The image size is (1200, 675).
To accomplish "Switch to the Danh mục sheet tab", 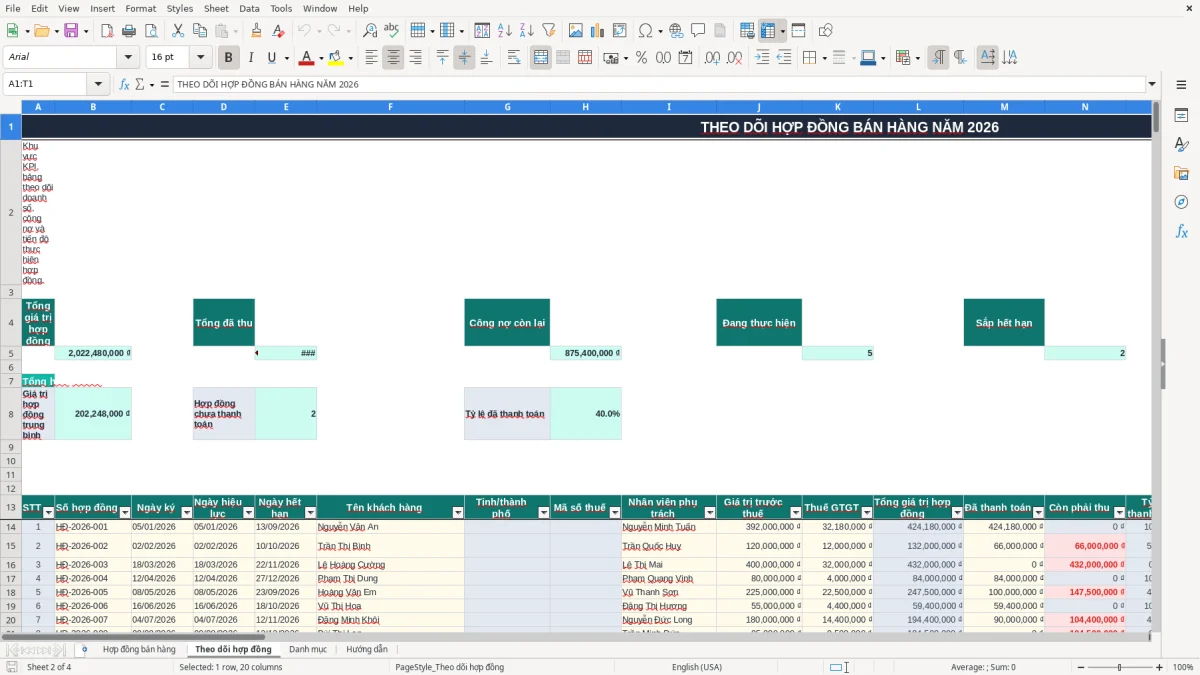I will pos(308,649).
